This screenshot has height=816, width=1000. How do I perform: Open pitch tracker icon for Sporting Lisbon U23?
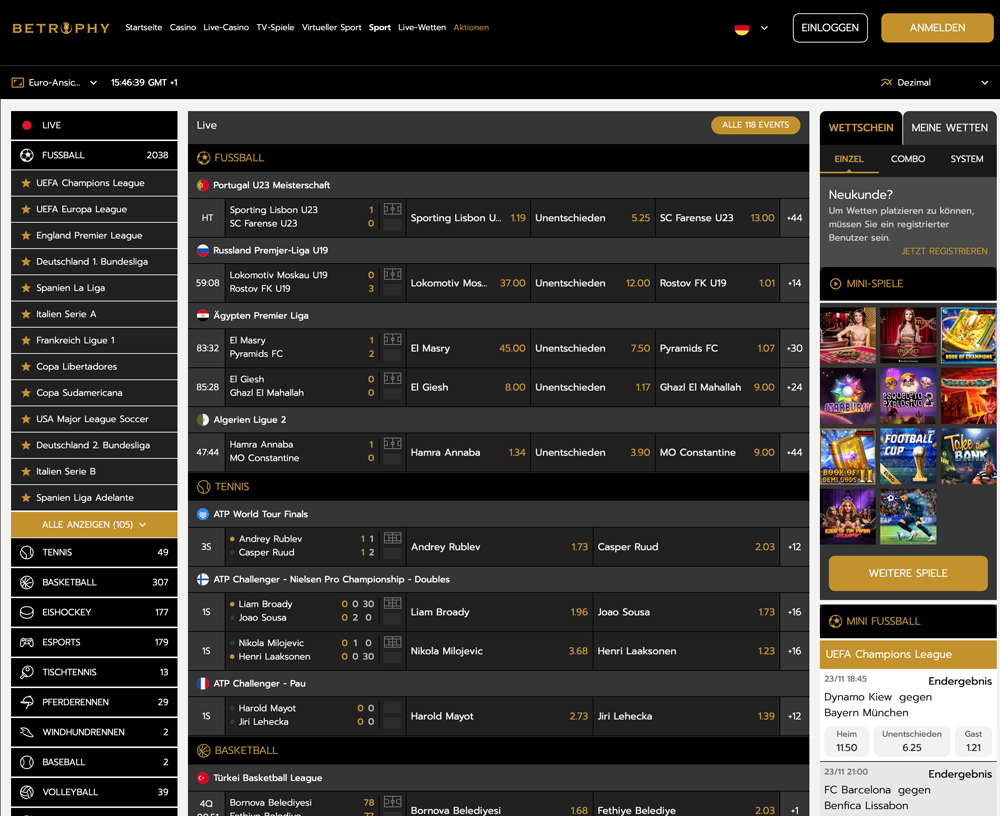click(392, 209)
